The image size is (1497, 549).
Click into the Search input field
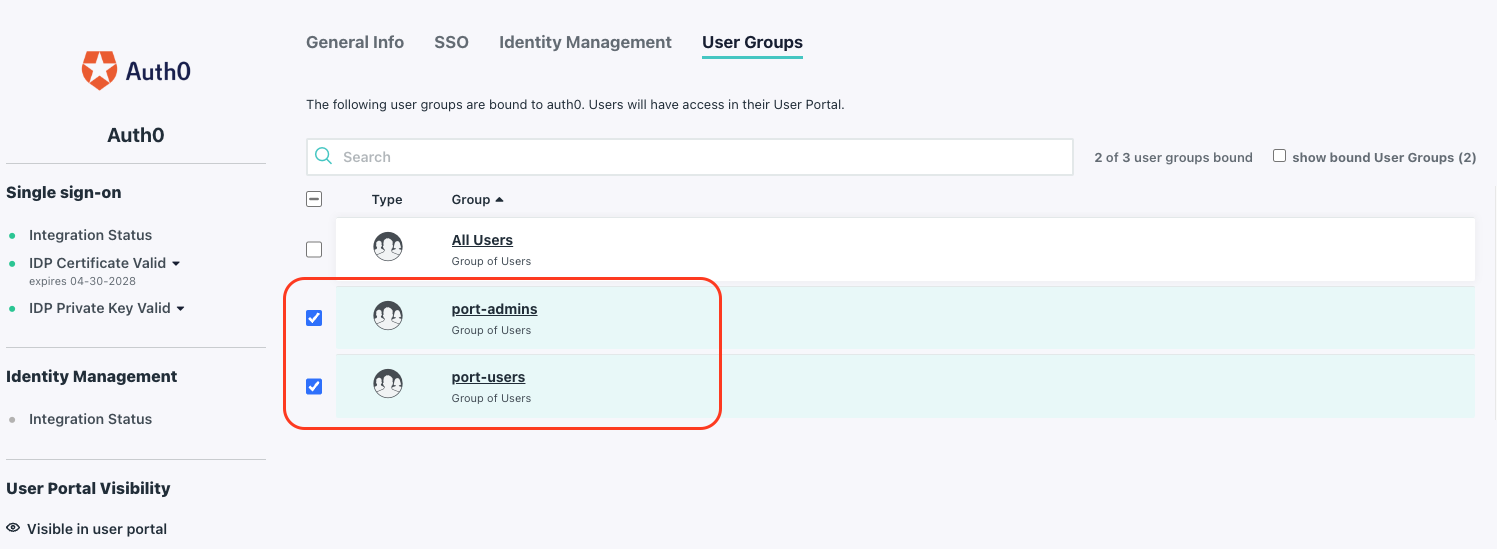click(x=700, y=157)
